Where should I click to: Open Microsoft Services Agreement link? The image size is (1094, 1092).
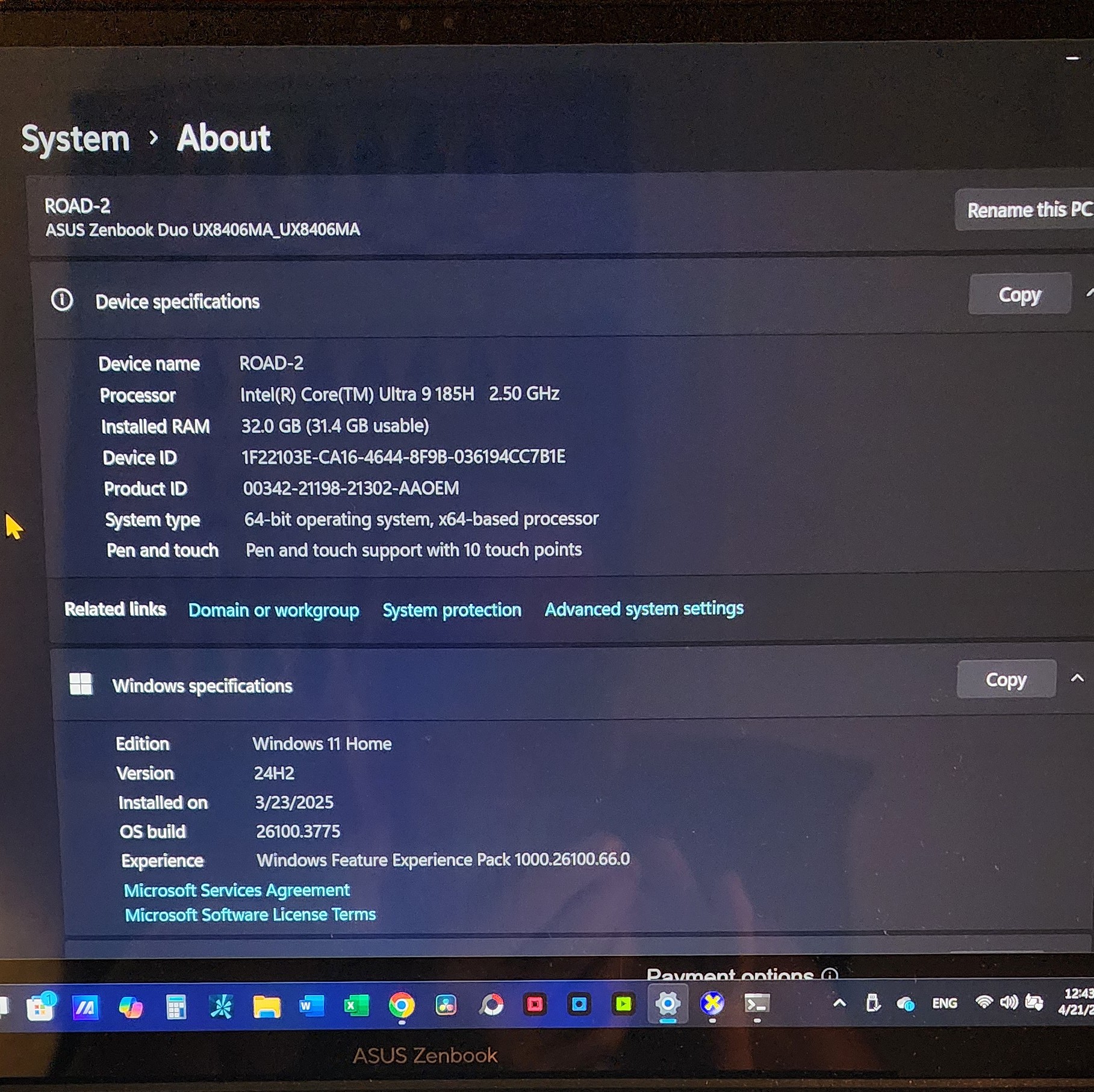coord(237,890)
